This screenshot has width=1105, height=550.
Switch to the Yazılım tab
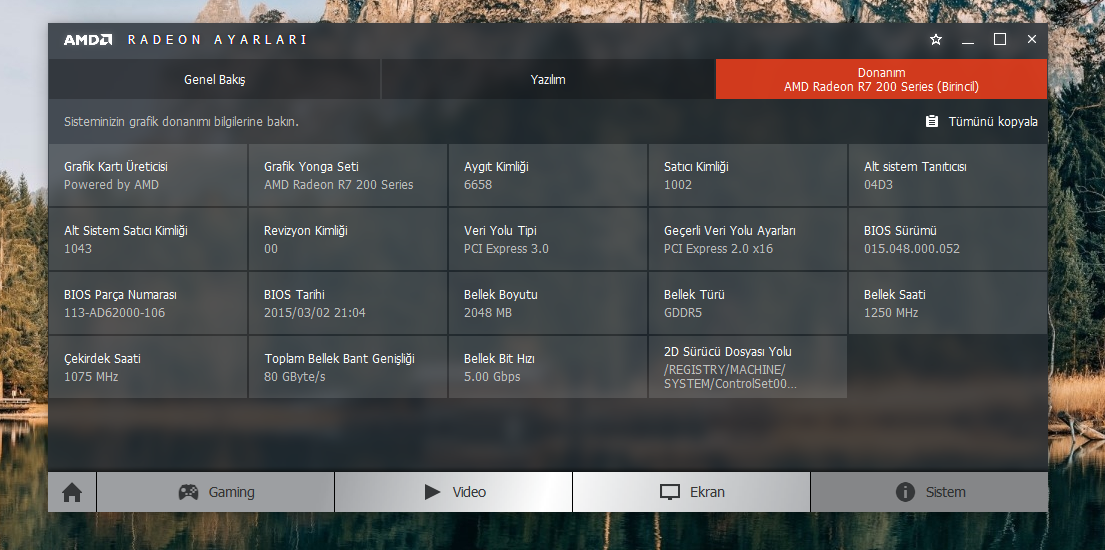pos(548,79)
